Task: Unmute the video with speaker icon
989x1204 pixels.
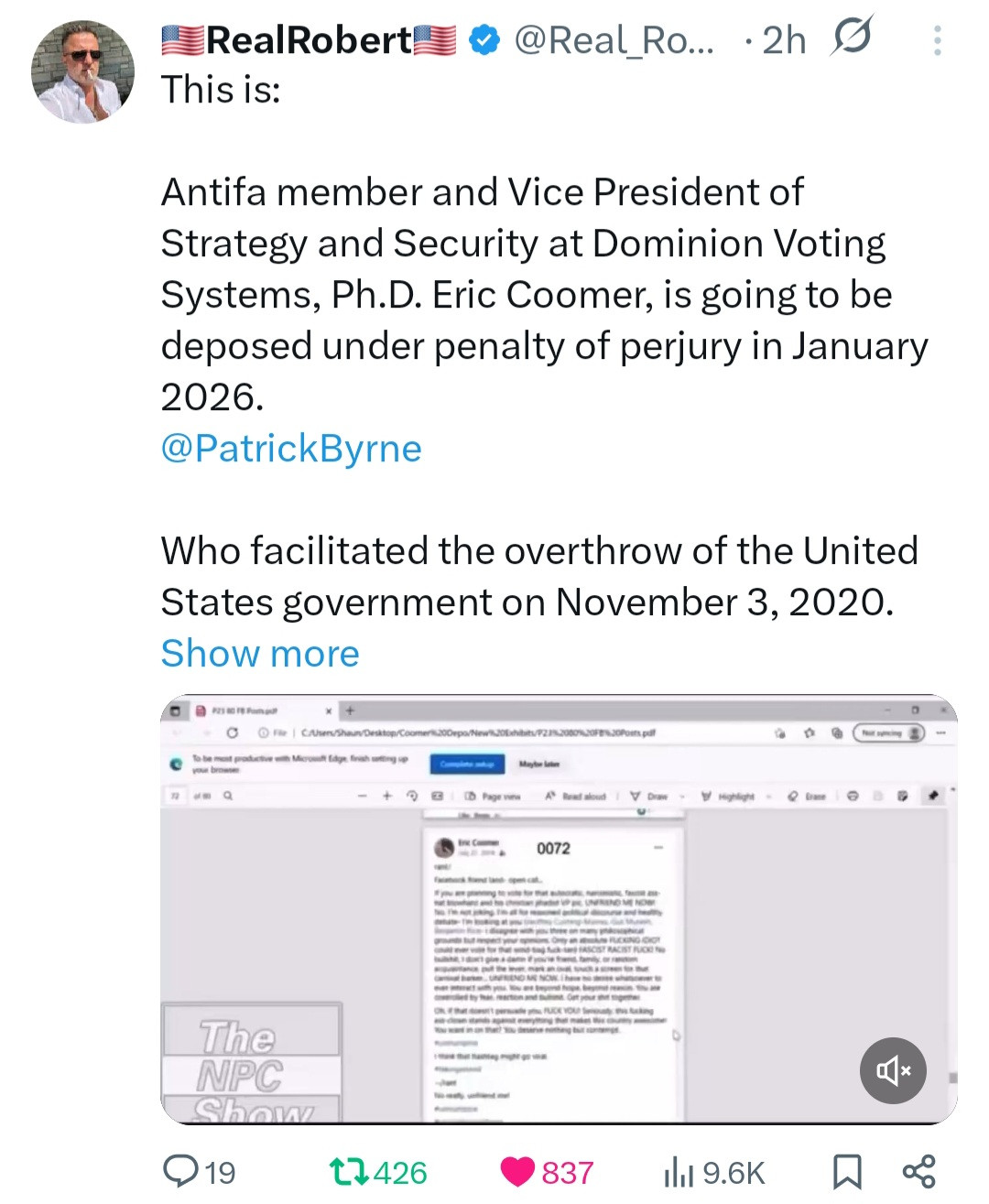Action: pyautogui.click(x=893, y=1070)
